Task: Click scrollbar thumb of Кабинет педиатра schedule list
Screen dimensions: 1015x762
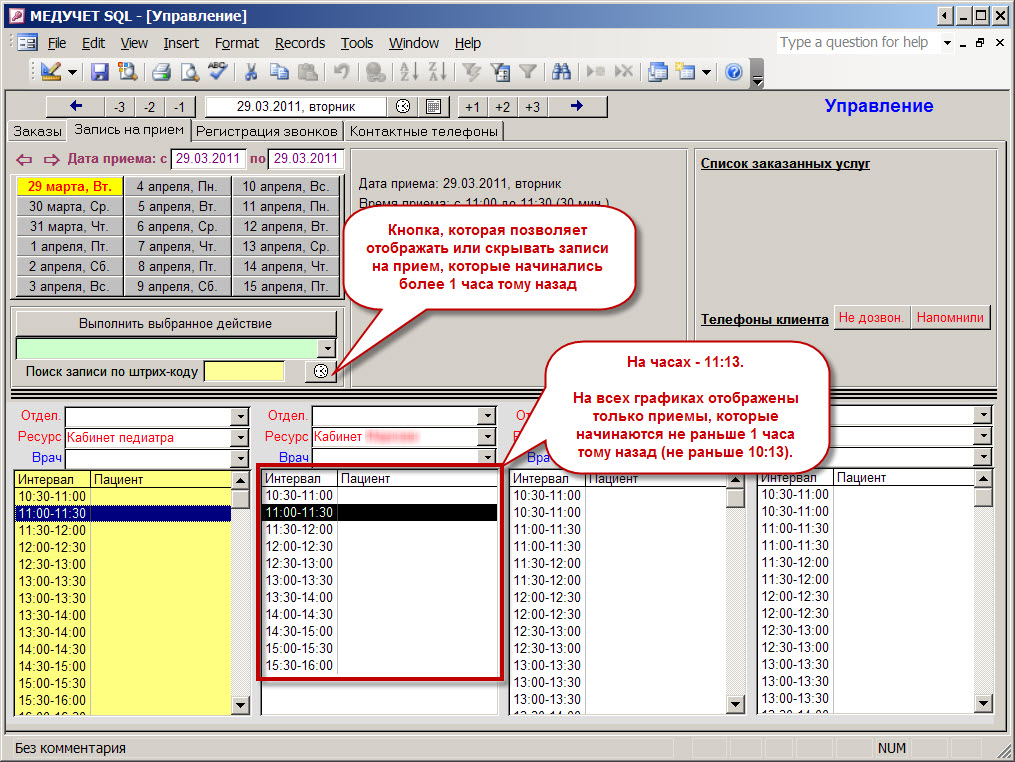Action: coord(240,499)
